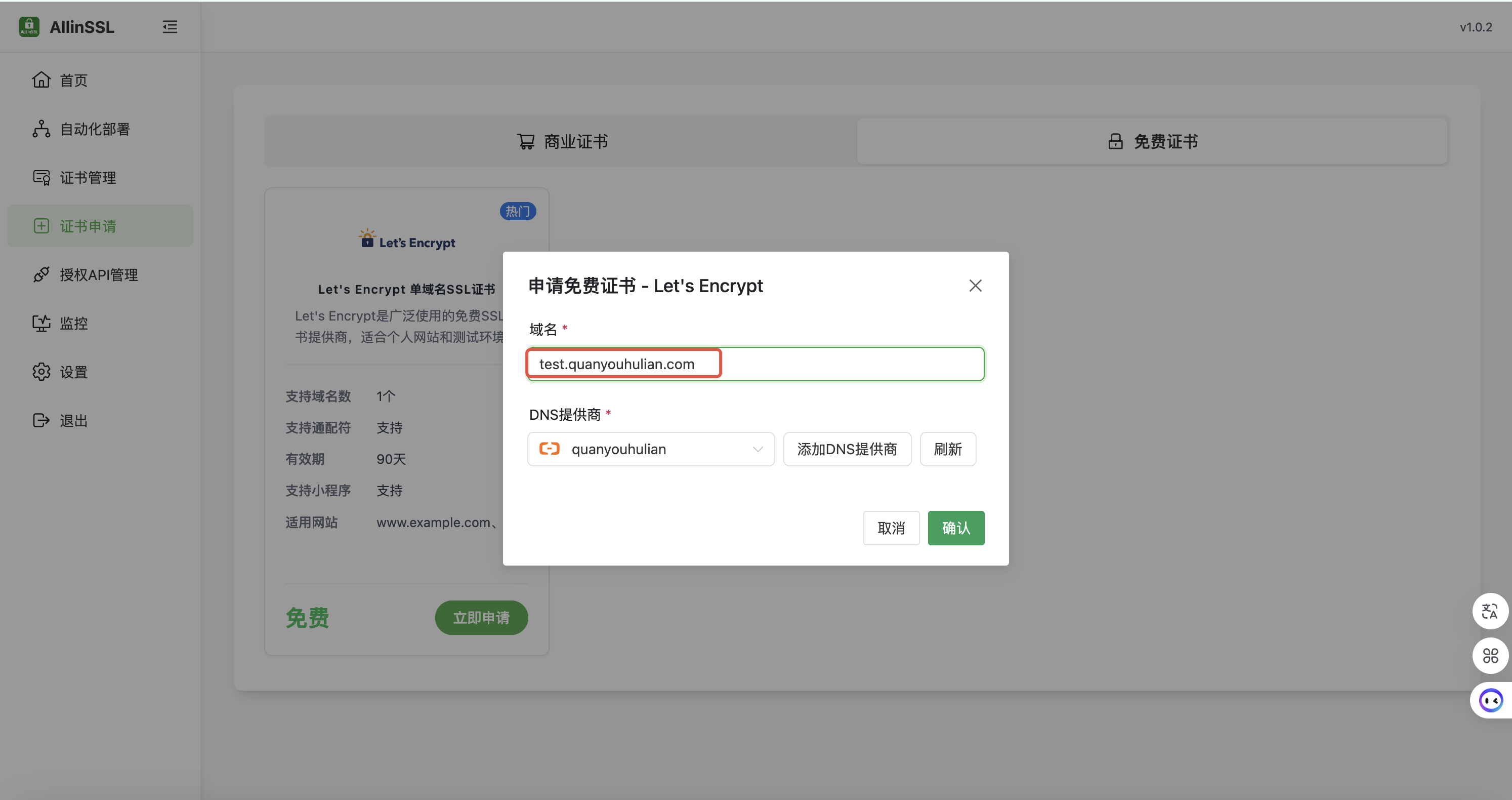
Task: Click the four-circles floating widget icon
Action: click(1490, 656)
